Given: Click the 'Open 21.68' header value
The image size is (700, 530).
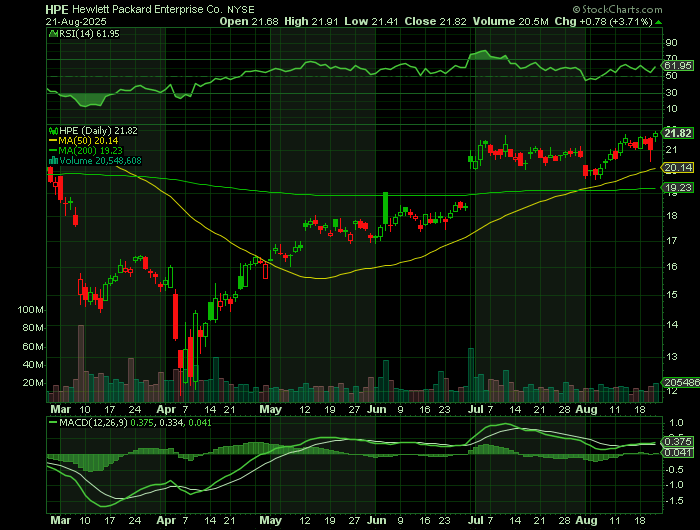Looking at the screenshot, I should [249, 21].
